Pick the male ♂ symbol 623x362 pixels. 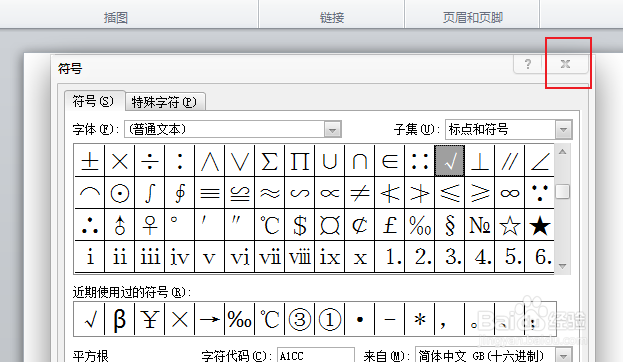(x=120, y=225)
